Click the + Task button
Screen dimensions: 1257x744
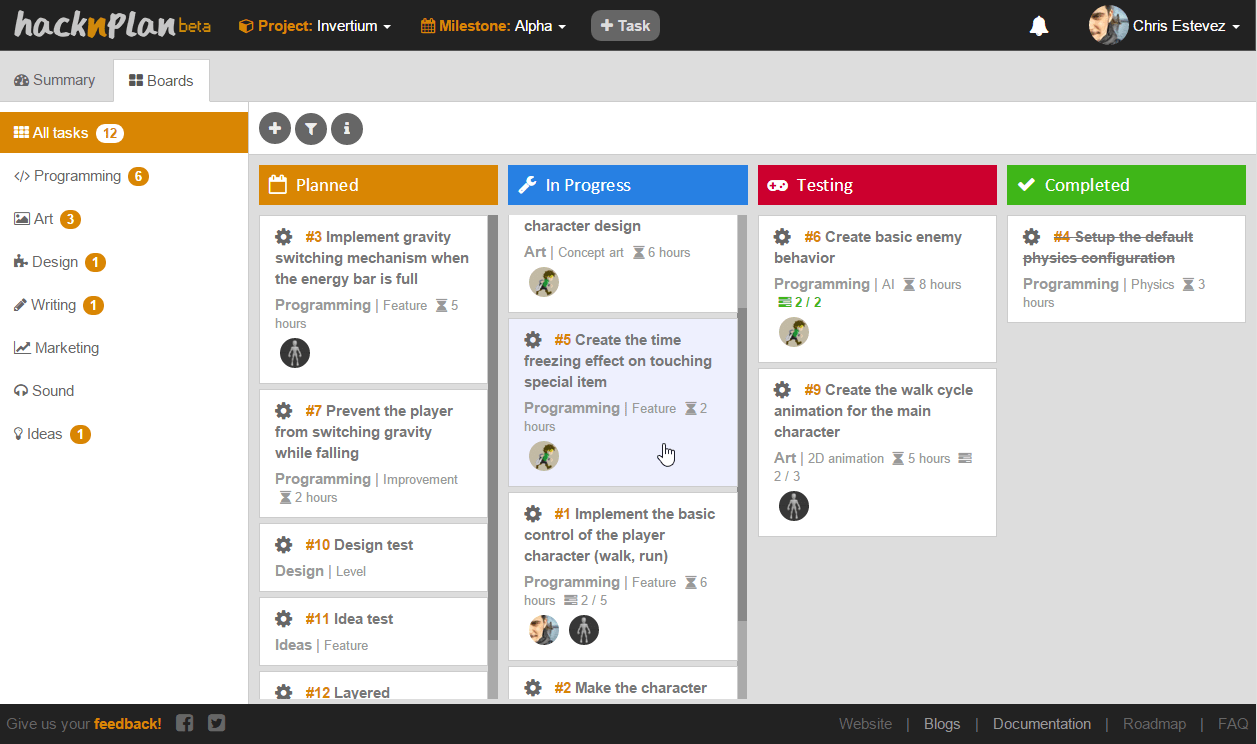tap(625, 26)
